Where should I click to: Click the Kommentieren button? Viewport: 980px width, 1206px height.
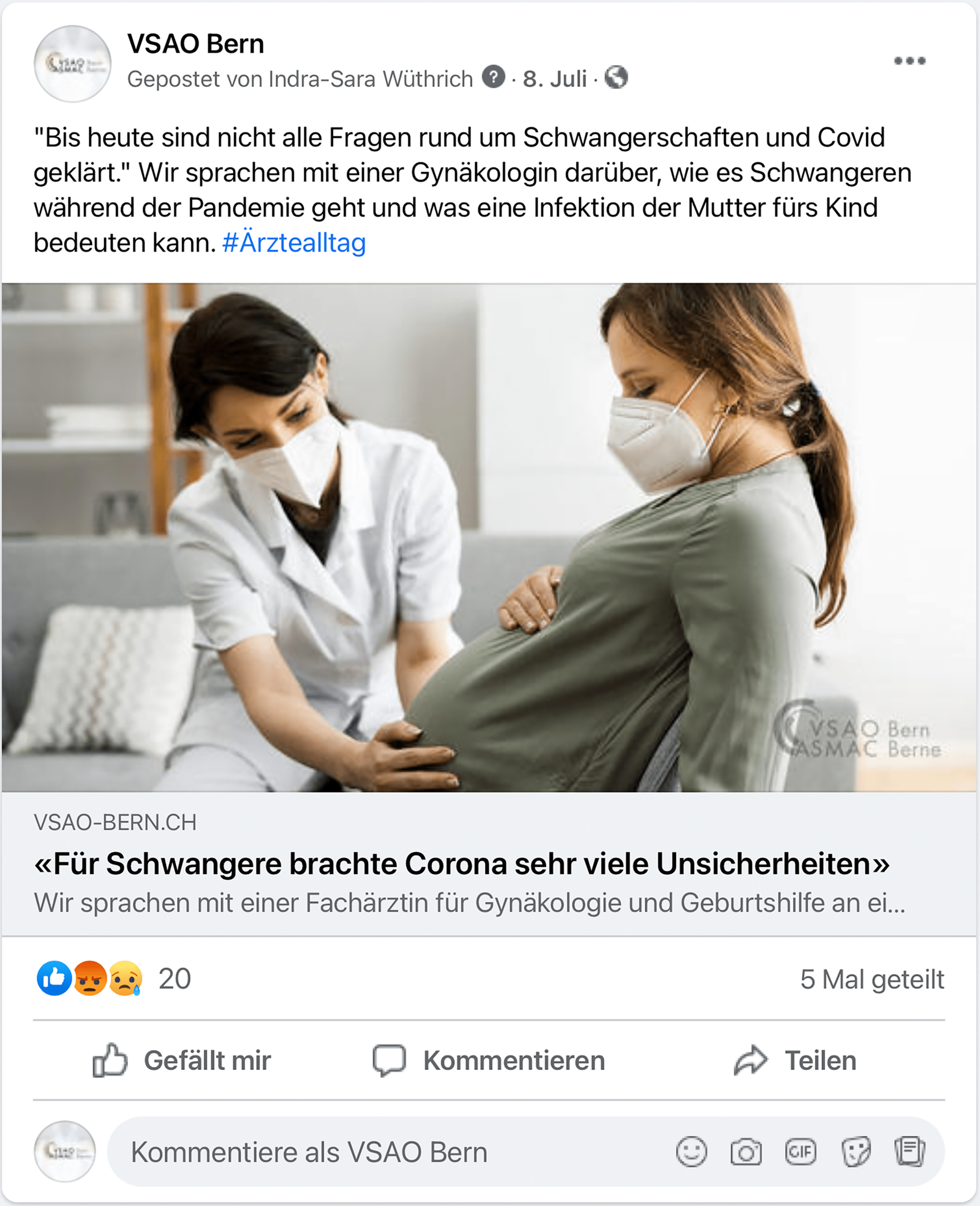pos(489,1061)
